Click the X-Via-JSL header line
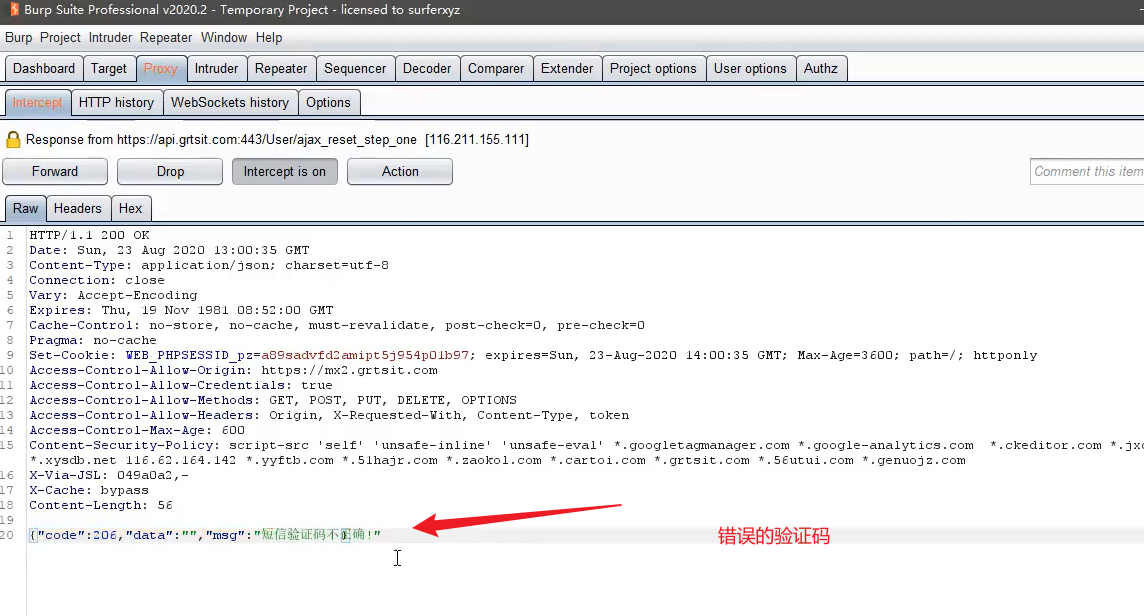1144x616 pixels. point(109,475)
